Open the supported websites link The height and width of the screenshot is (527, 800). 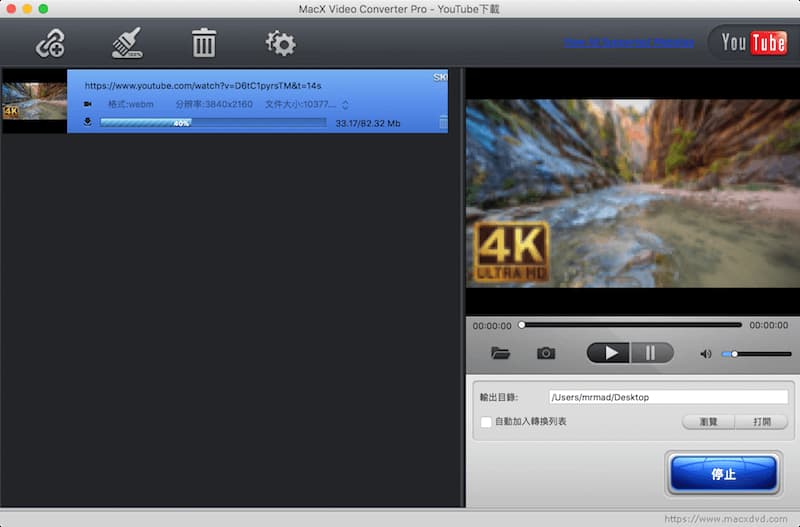click(x=629, y=42)
